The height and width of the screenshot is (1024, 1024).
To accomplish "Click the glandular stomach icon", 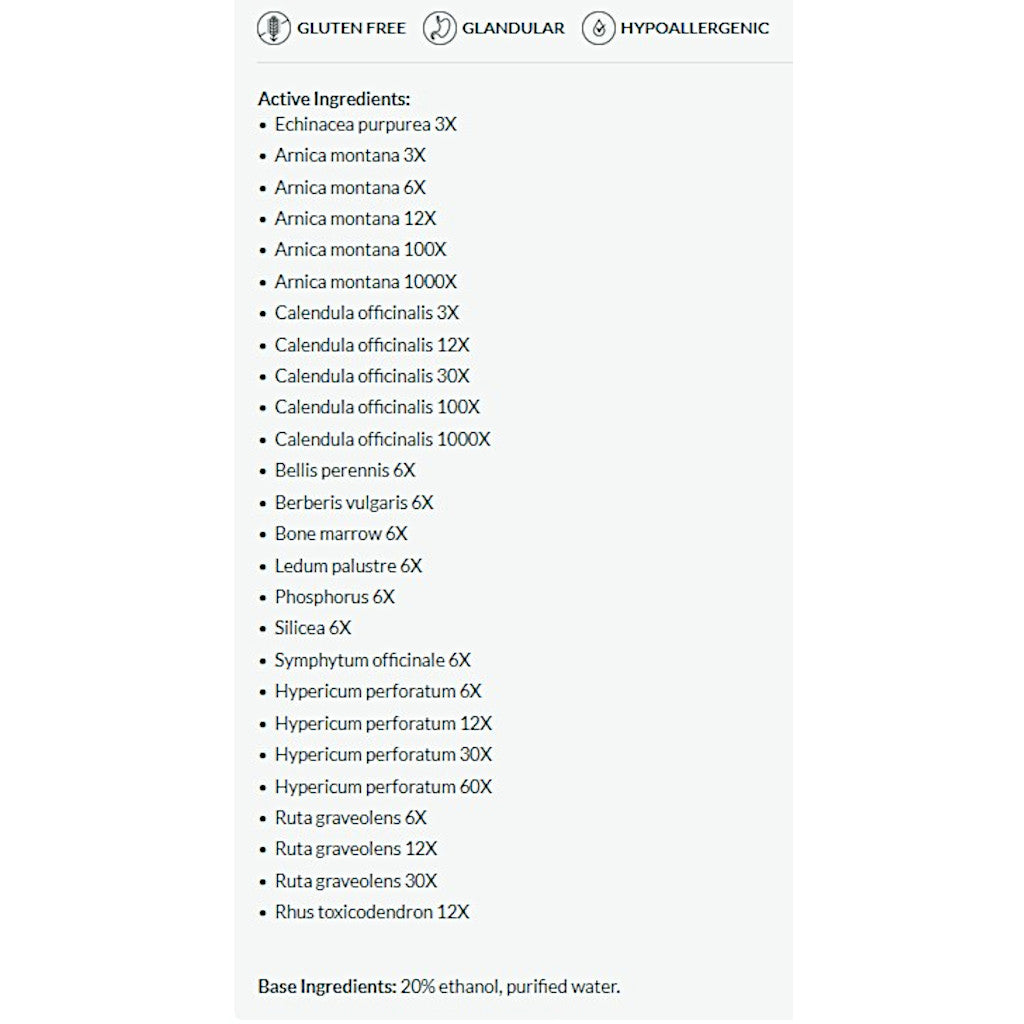I will point(439,28).
